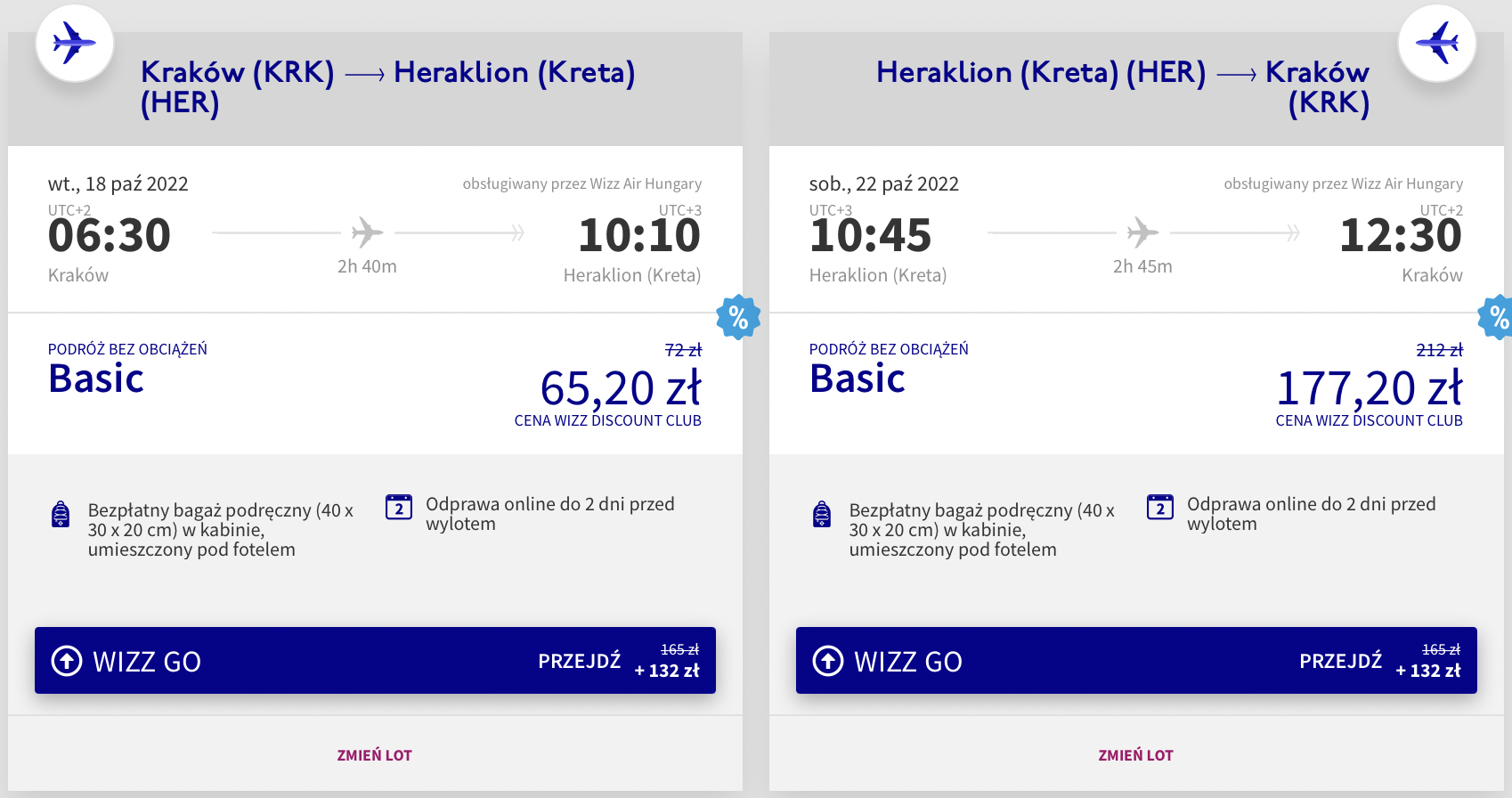Click the outbound online check-in calendar icon
The width and height of the screenshot is (1512, 798).
click(x=399, y=507)
